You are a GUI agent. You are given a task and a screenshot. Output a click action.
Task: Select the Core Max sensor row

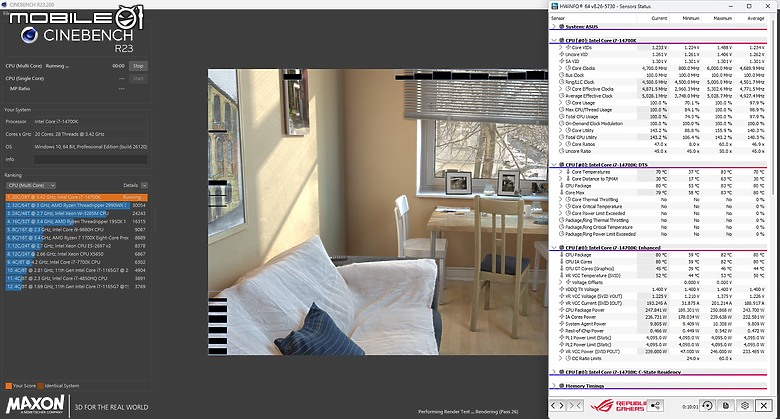click(658, 193)
